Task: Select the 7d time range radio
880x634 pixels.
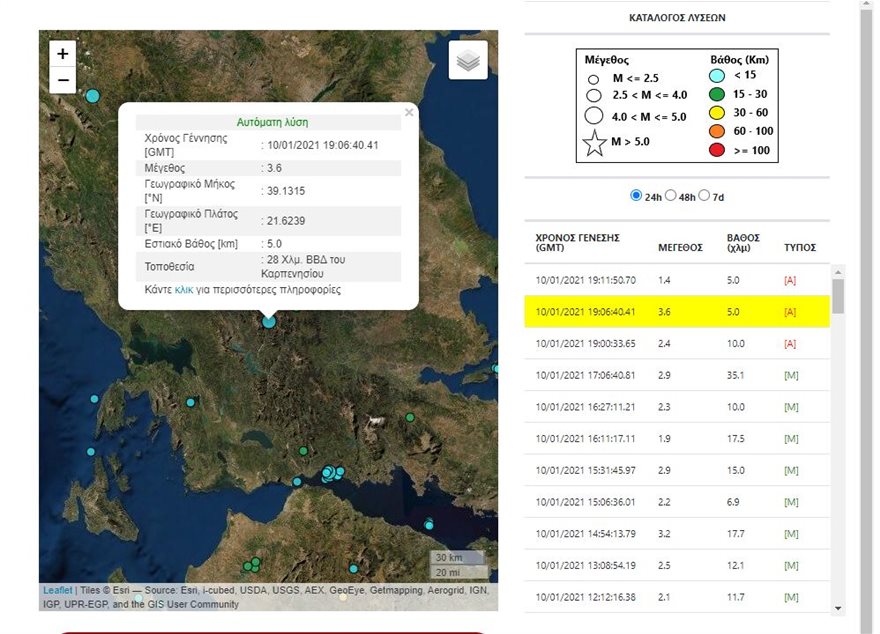Action: pyautogui.click(x=705, y=196)
